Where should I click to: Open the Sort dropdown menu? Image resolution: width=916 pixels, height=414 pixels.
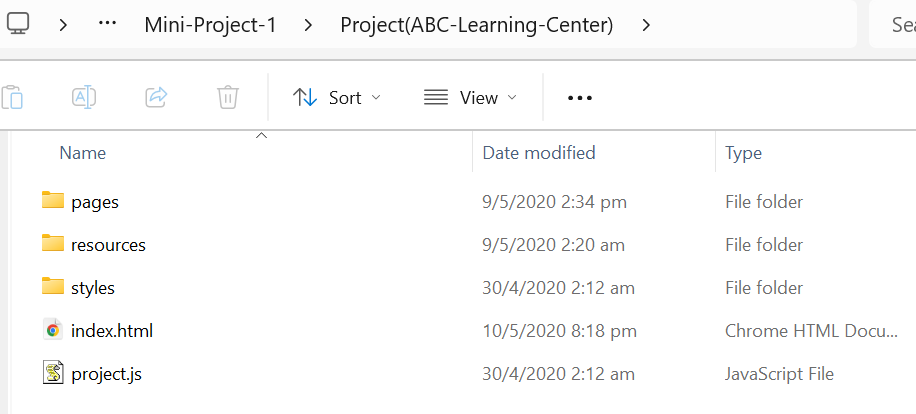pyautogui.click(x=337, y=97)
